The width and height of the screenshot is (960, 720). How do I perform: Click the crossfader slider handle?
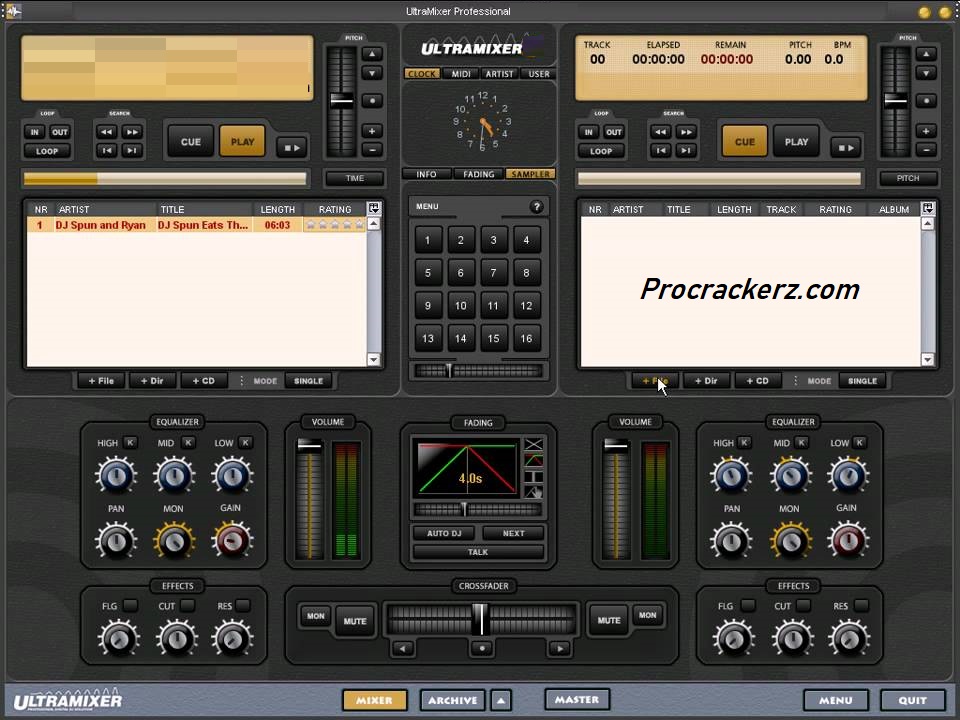click(481, 619)
